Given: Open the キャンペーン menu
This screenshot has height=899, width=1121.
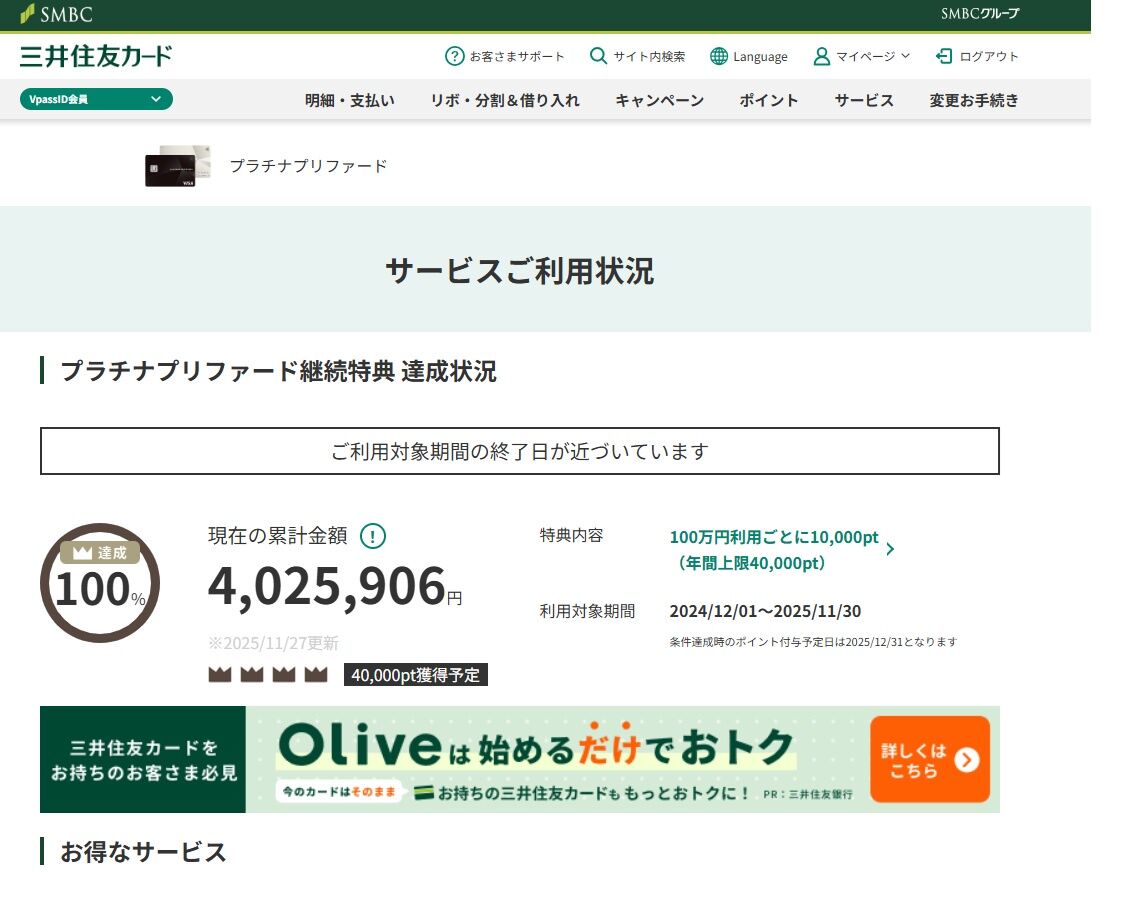Looking at the screenshot, I should coord(659,100).
